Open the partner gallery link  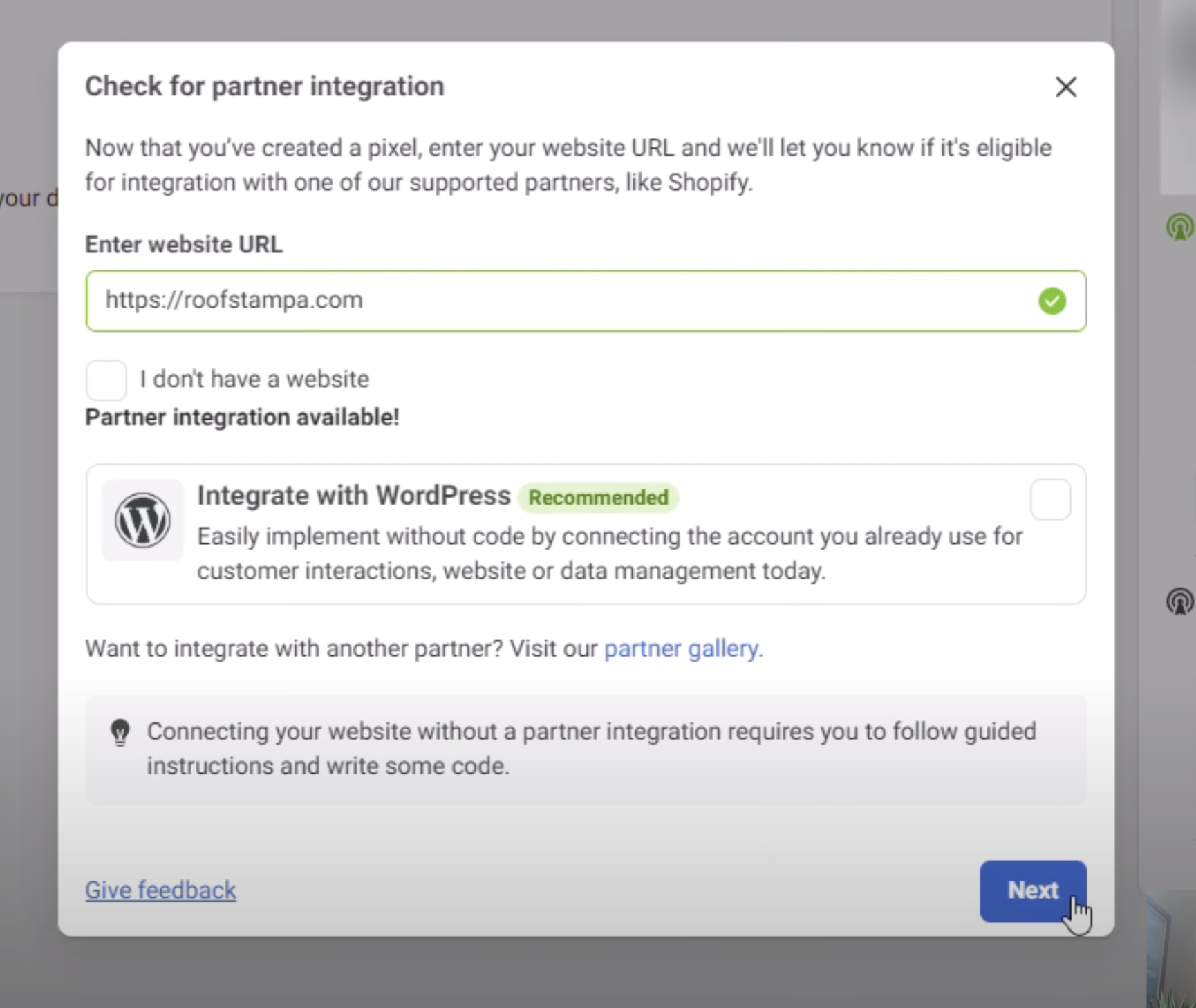click(x=682, y=648)
